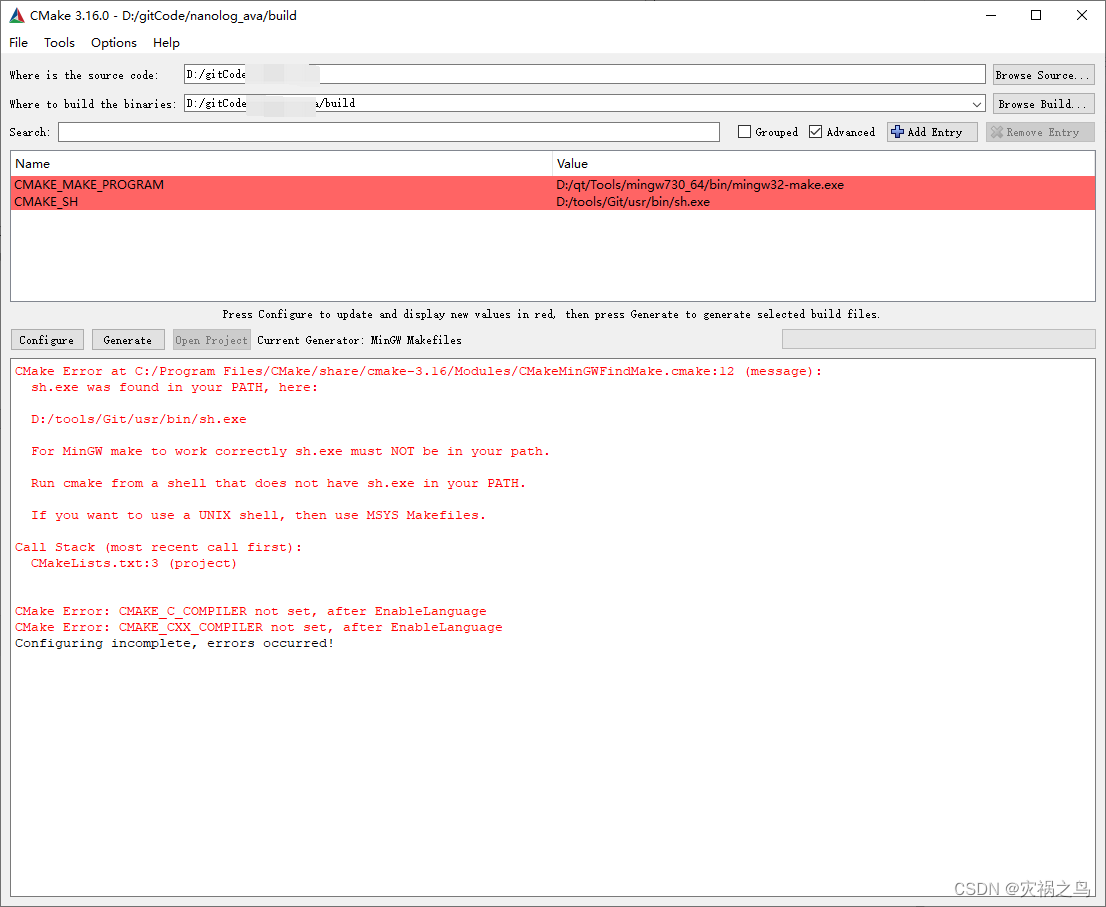The image size is (1106, 907).
Task: Click the 'use MSYS Makefiles' line
Action: click(258, 515)
